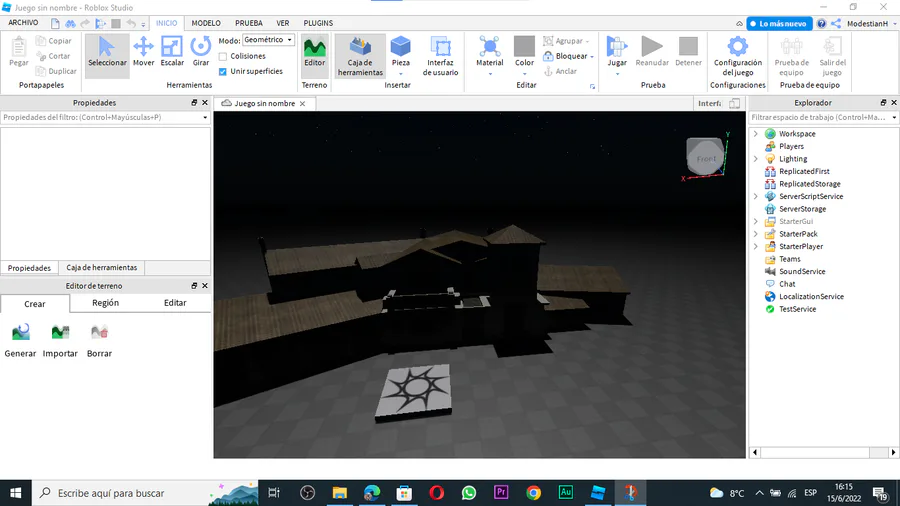Open the properties filter dropdown arrow
Screen dimensions: 900x506
[205, 118]
